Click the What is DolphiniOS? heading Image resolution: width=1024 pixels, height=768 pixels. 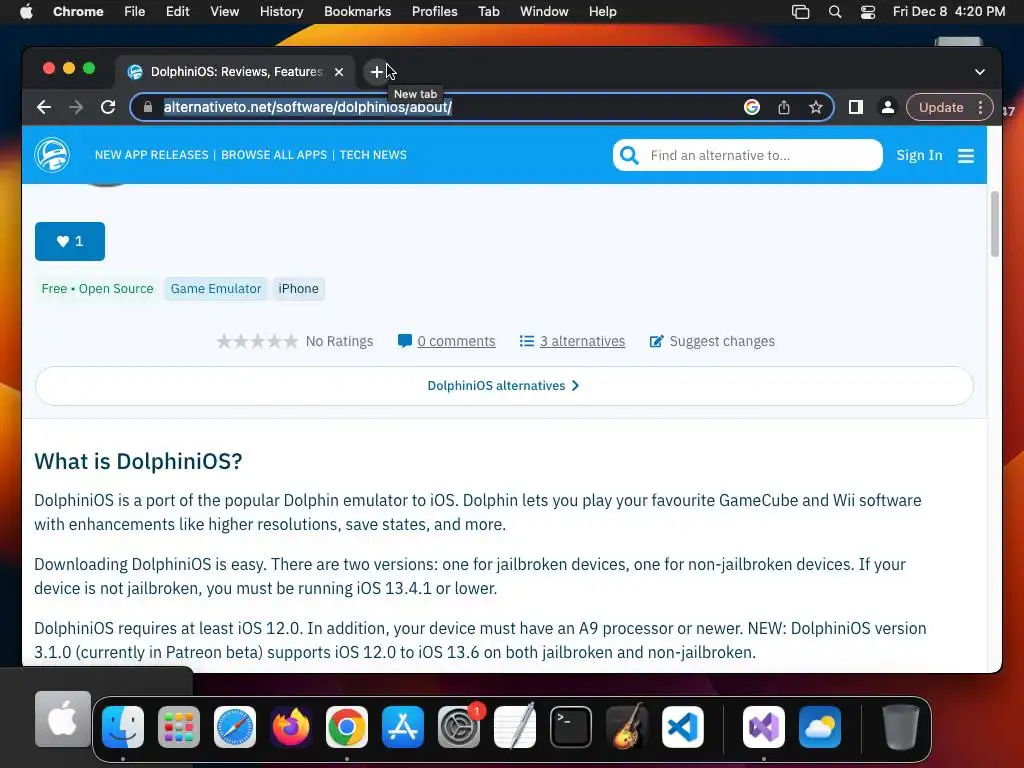coord(138,461)
